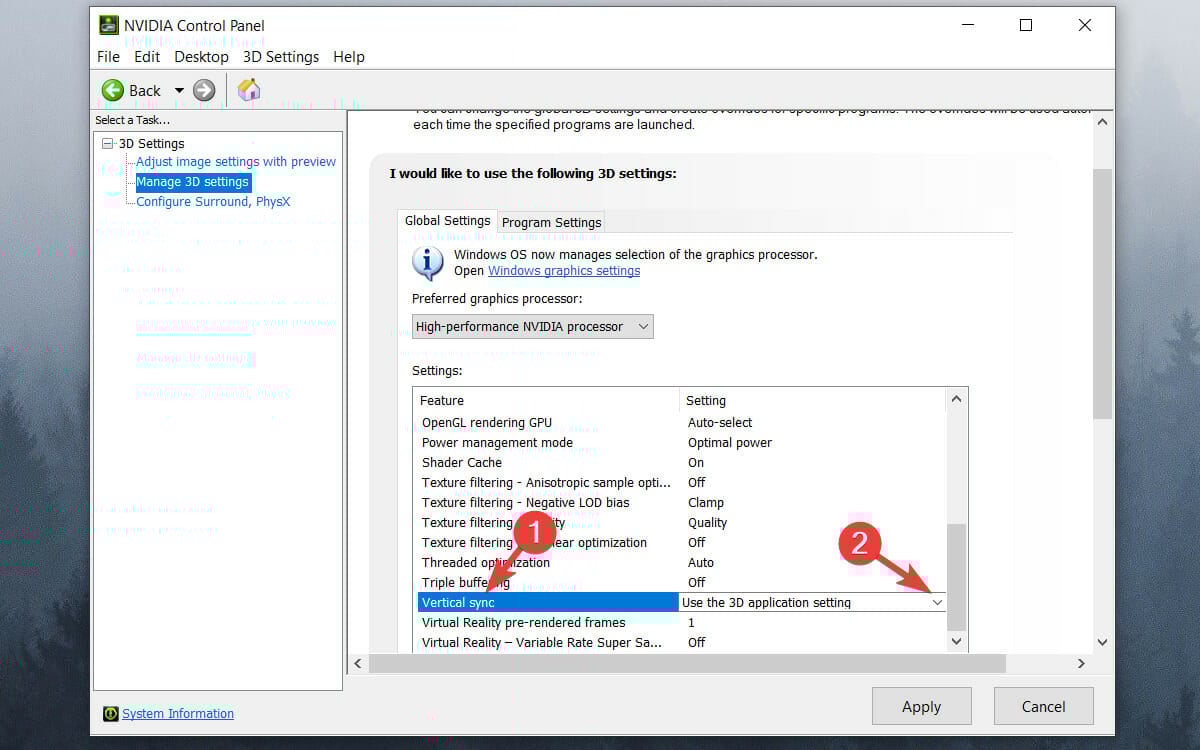Select Manage 3D settings in task tree

coord(192,182)
